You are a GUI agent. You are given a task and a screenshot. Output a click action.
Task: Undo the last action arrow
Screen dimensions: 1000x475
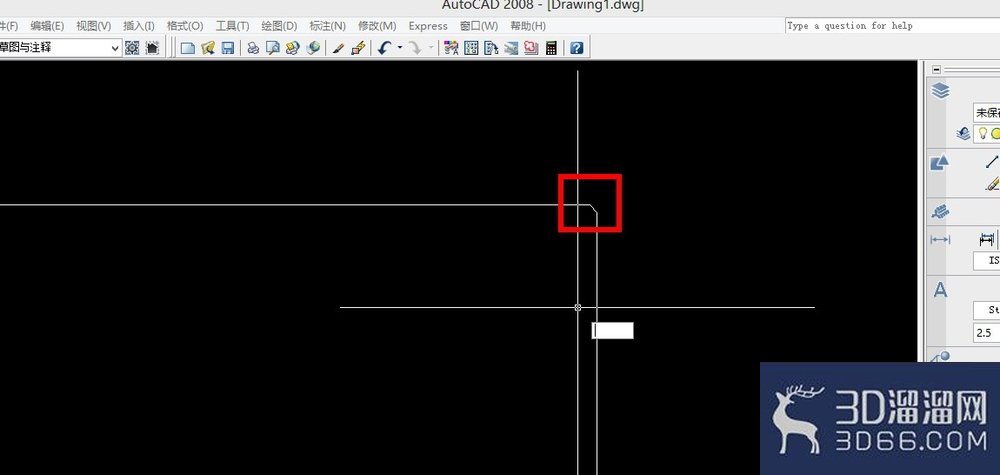click(x=383, y=48)
